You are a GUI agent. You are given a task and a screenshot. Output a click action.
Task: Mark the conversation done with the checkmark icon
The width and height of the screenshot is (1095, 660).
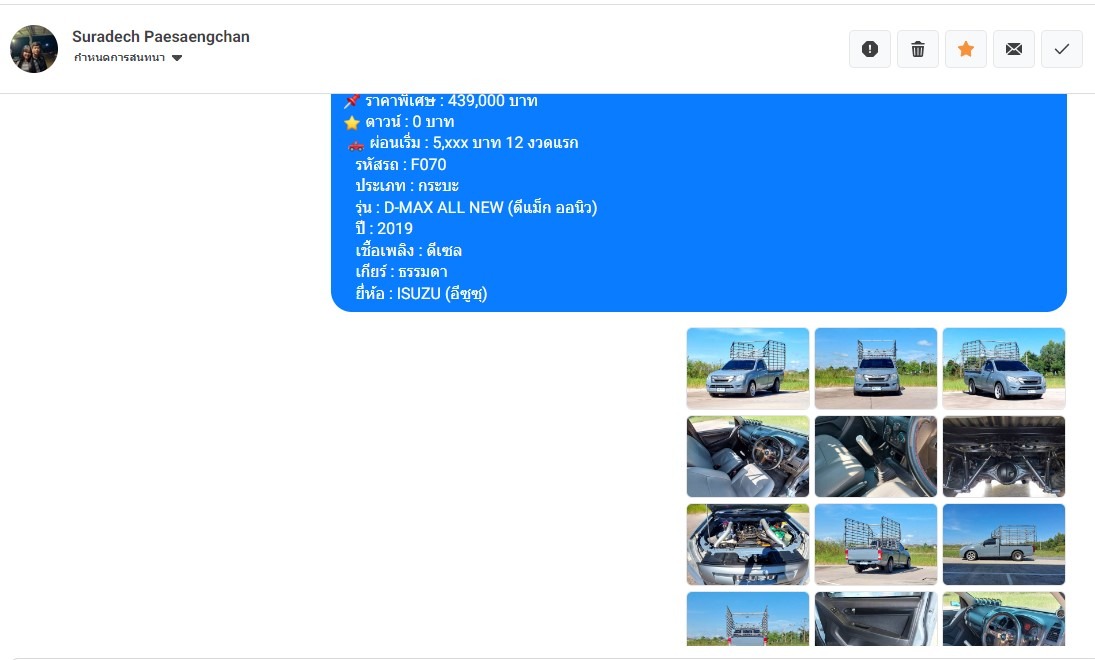pyautogui.click(x=1061, y=49)
